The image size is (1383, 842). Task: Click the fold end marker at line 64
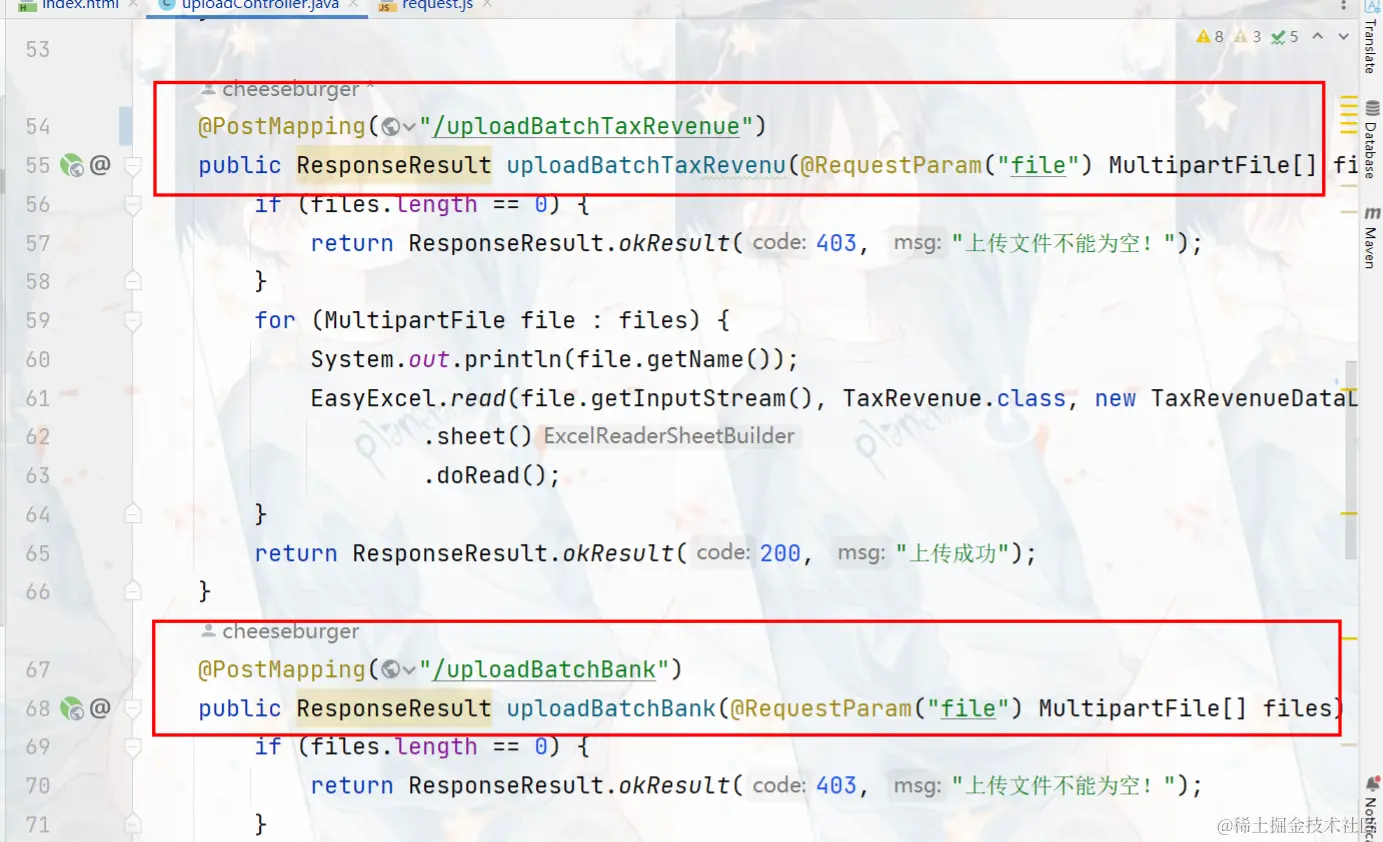tap(133, 515)
